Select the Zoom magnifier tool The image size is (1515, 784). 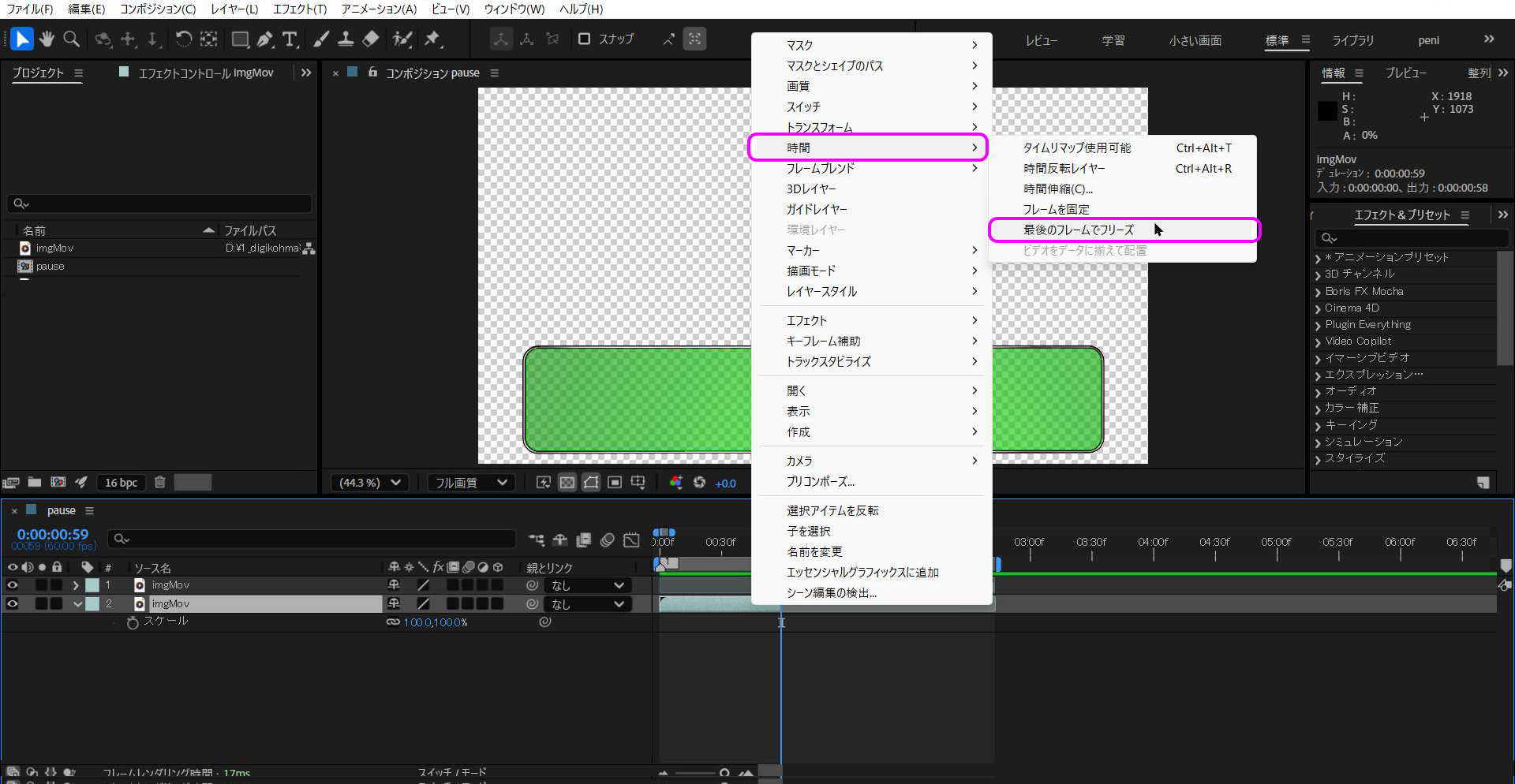pyautogui.click(x=71, y=39)
